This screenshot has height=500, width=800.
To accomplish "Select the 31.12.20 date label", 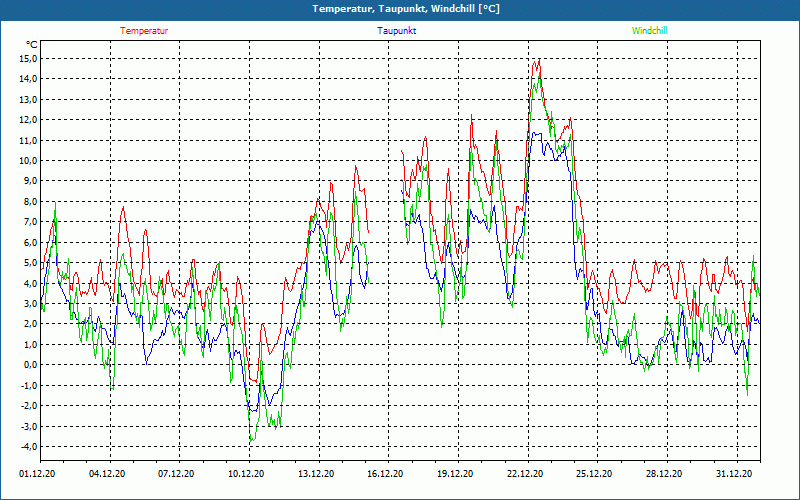I will pyautogui.click(x=734, y=474).
